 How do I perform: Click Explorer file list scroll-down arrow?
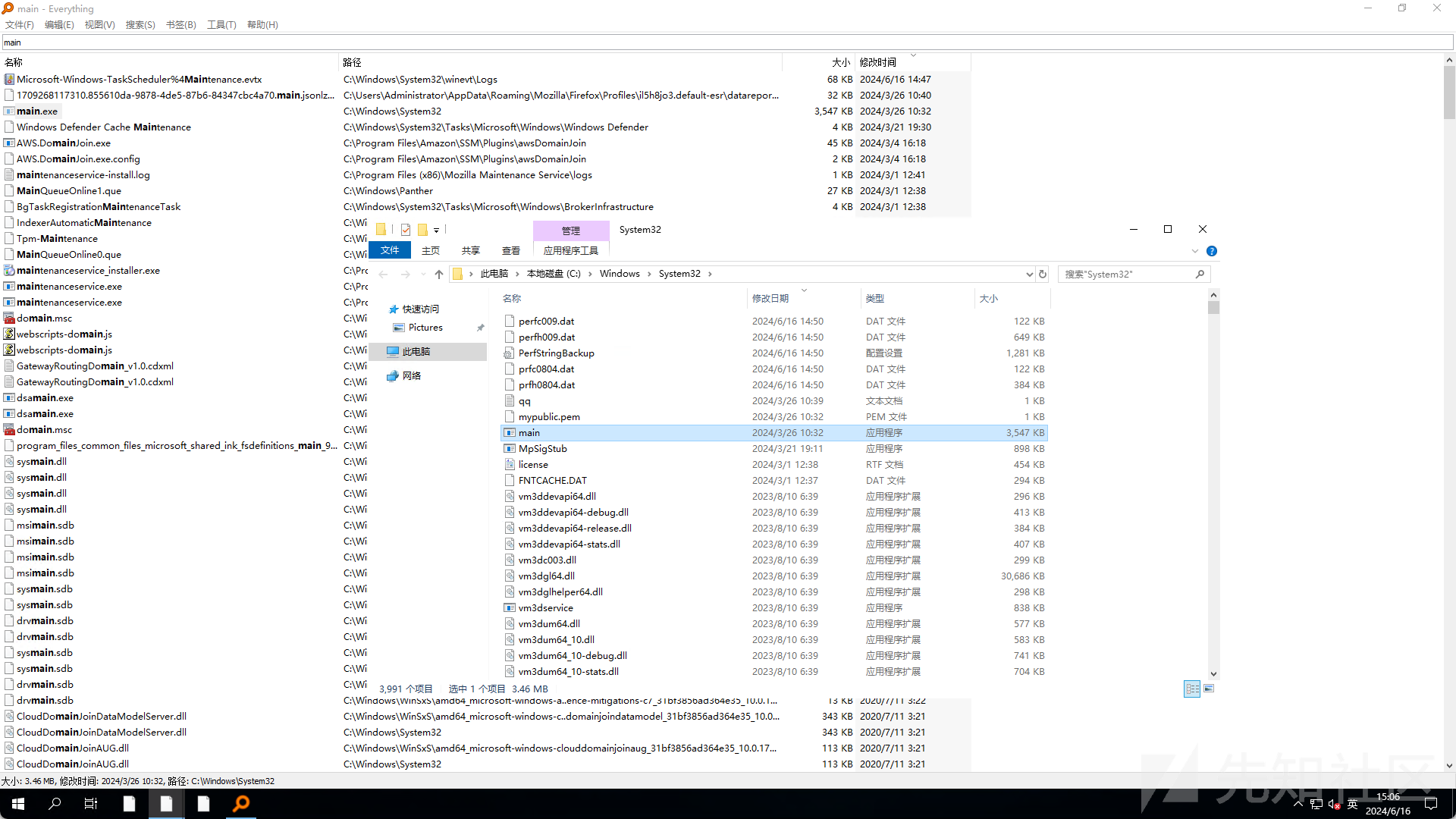pyautogui.click(x=1214, y=673)
